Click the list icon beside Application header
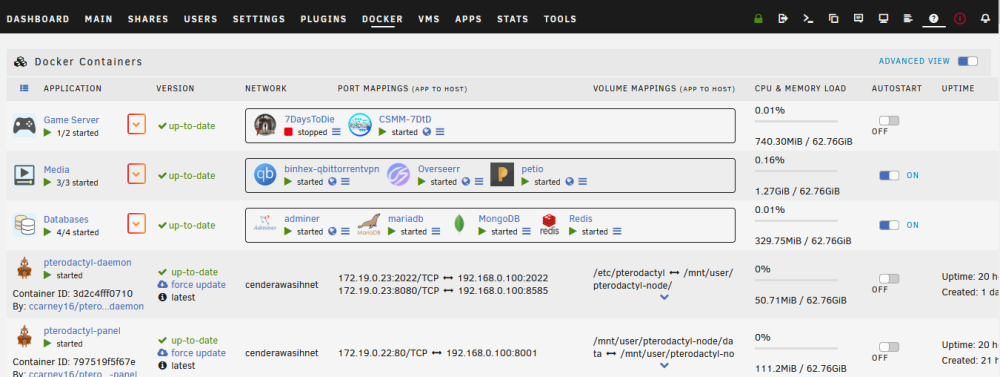 [24, 89]
